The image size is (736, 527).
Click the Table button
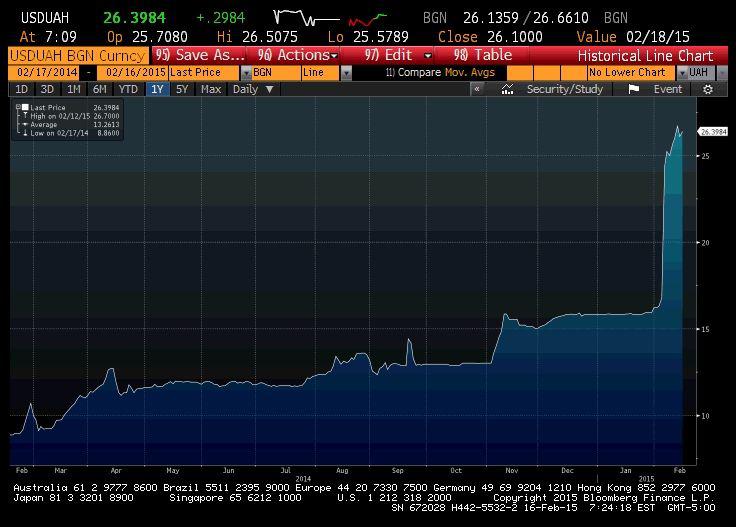482,55
